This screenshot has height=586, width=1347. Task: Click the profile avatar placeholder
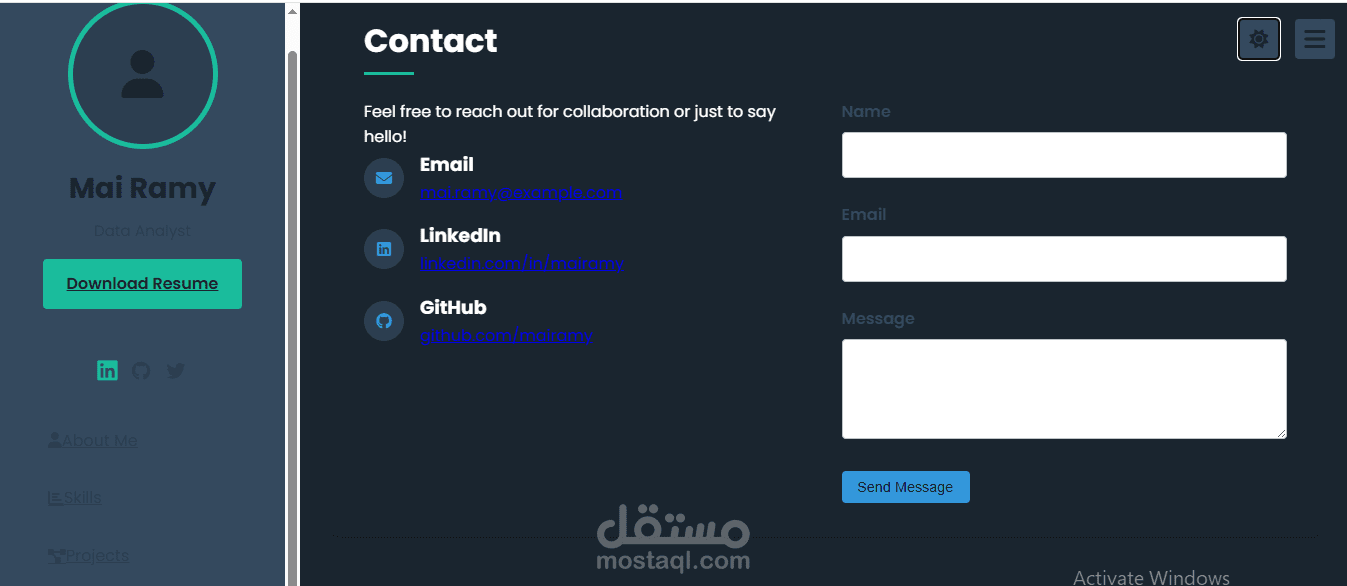(x=142, y=74)
